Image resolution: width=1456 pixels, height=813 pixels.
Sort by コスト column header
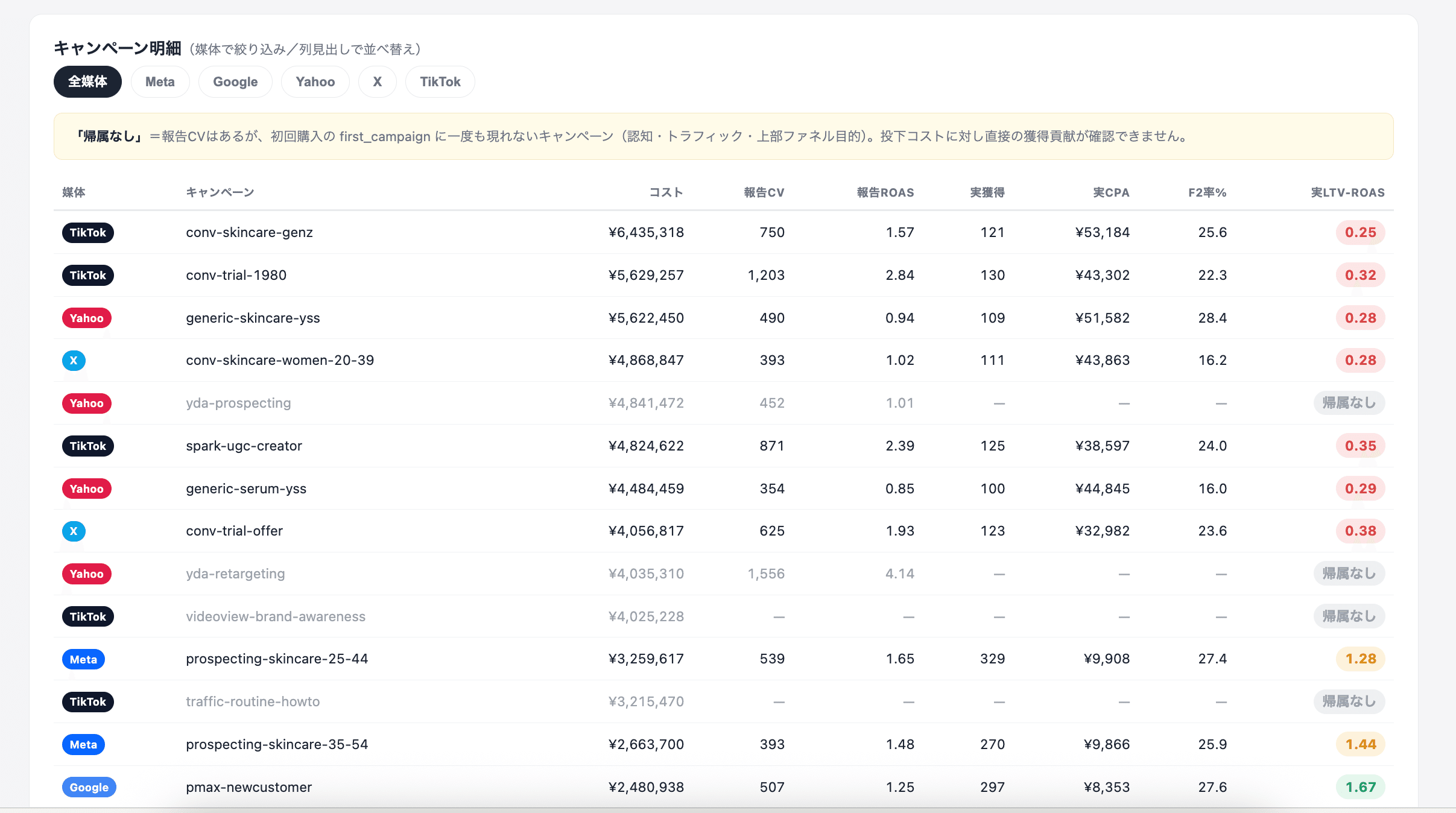coord(666,192)
